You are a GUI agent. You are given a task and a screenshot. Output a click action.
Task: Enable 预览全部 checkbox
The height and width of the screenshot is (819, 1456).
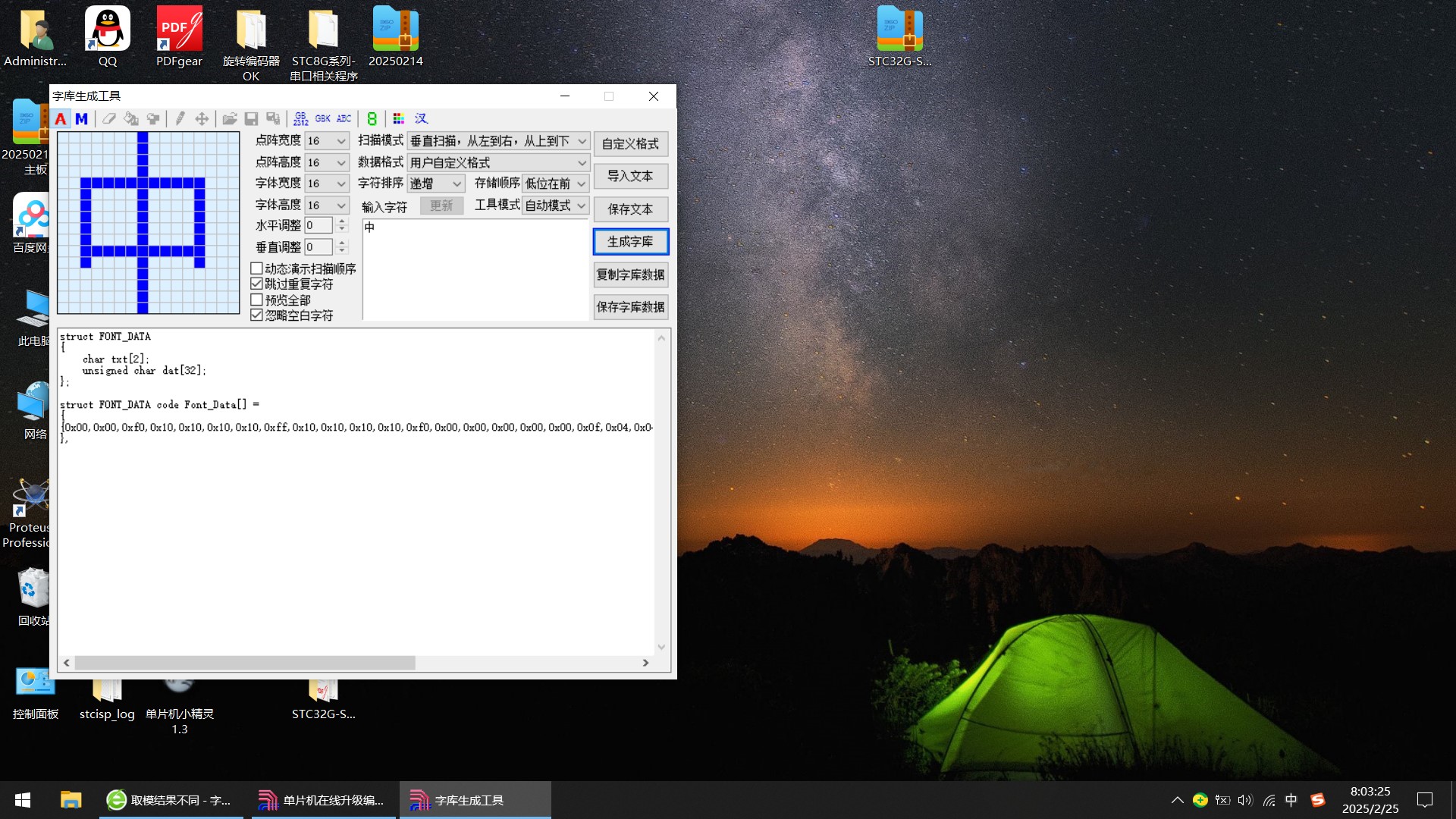[257, 300]
